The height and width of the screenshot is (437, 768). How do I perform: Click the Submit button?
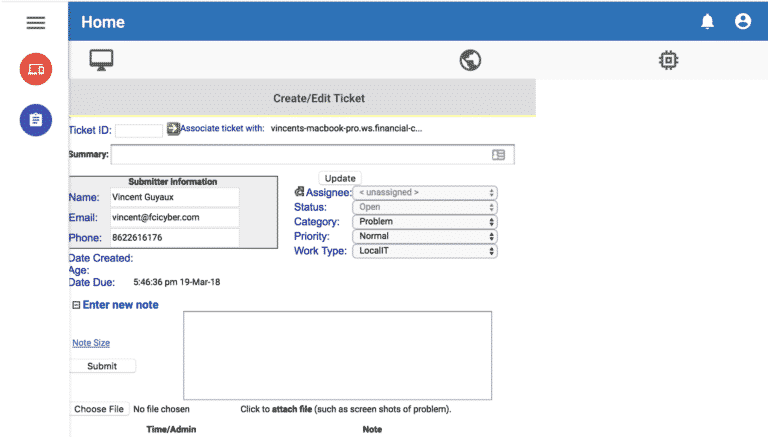pos(102,366)
